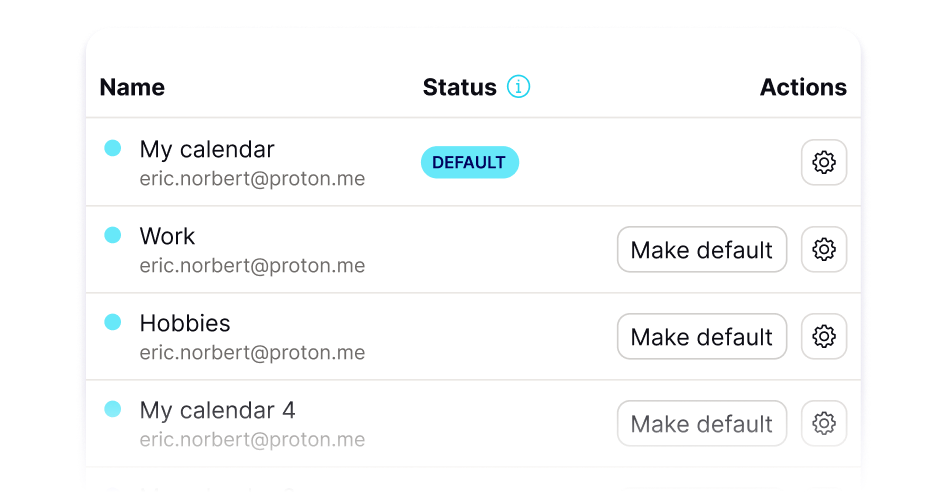Select the My calendar name

[x=207, y=149]
